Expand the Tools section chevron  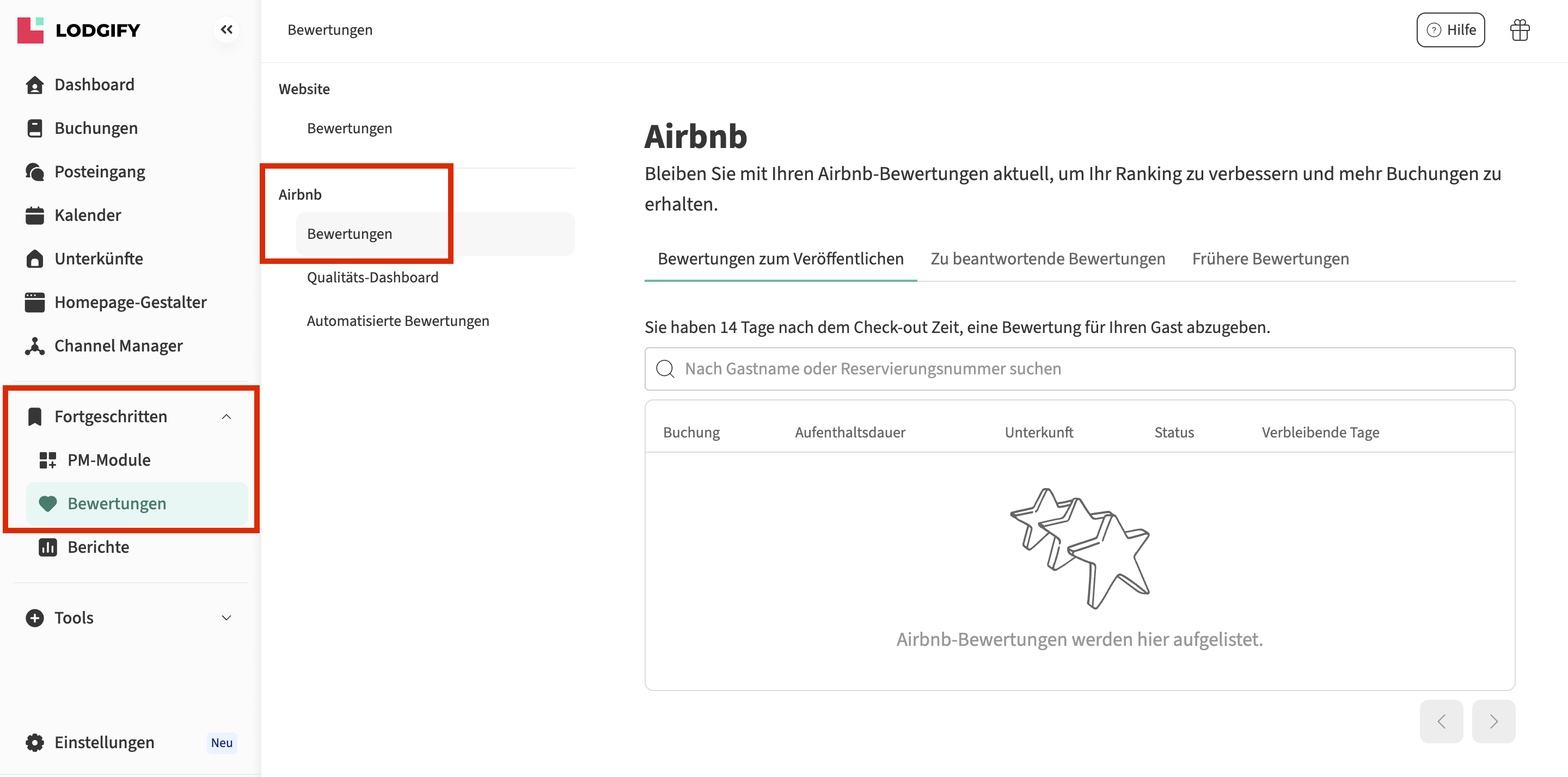tap(226, 618)
